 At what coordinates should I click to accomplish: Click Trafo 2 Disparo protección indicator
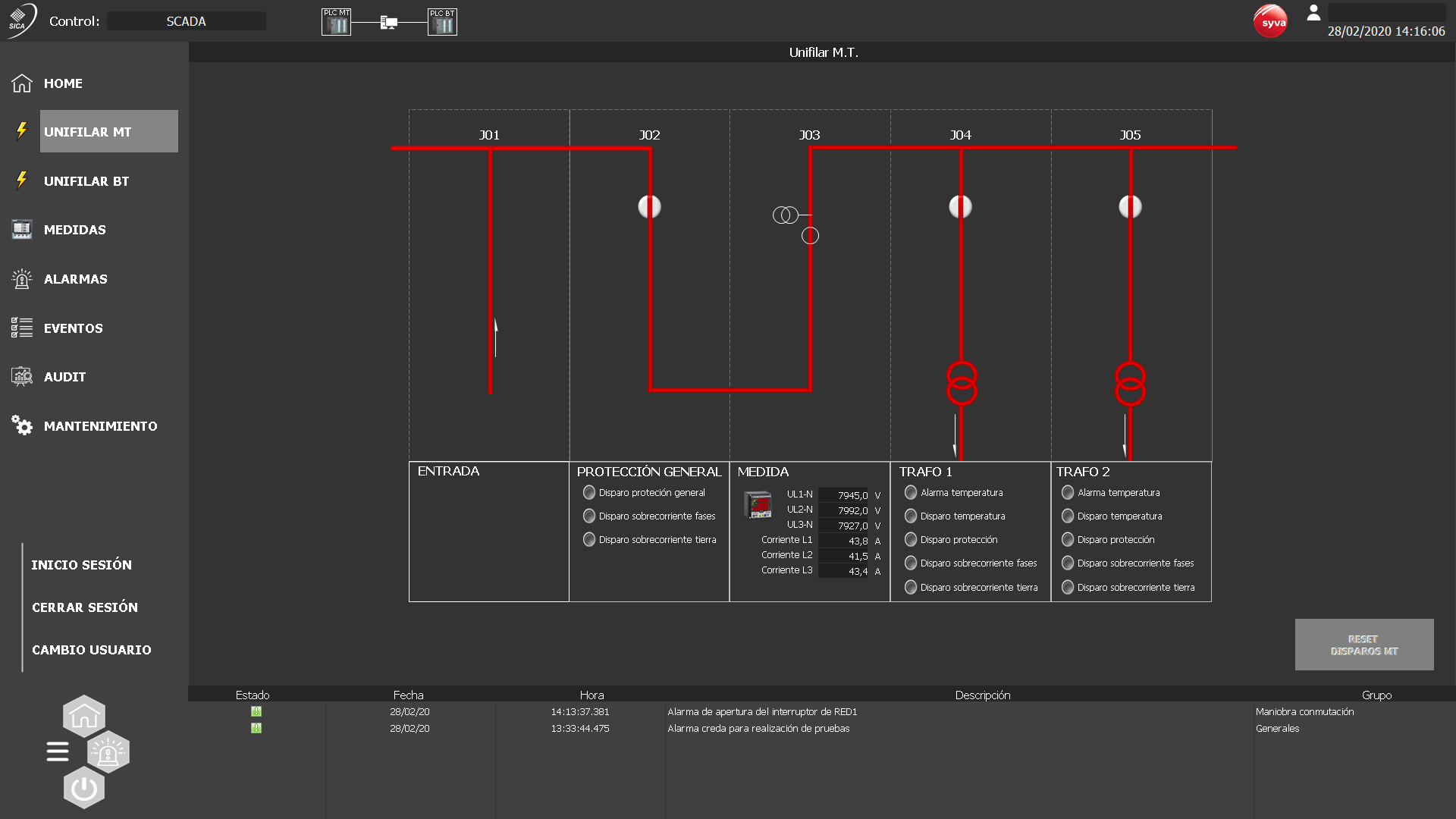pos(1068,540)
